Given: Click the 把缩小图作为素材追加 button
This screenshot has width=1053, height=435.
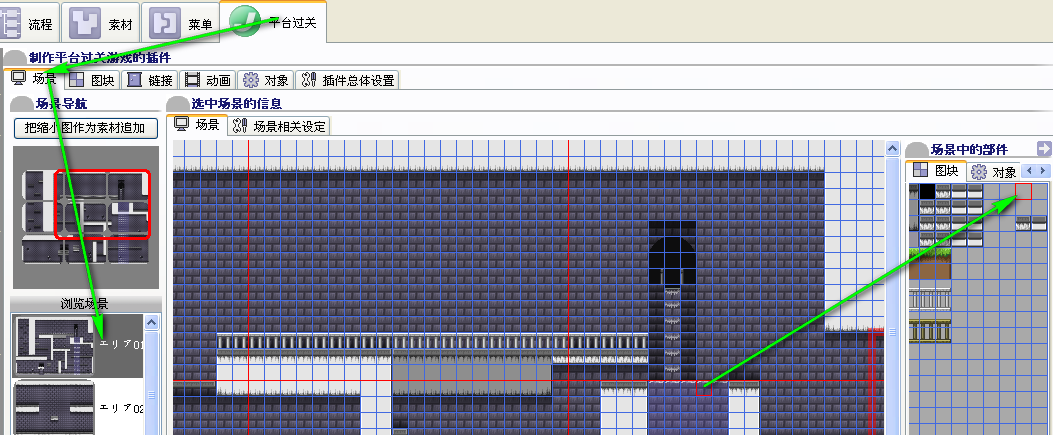Looking at the screenshot, I should coord(86,128).
